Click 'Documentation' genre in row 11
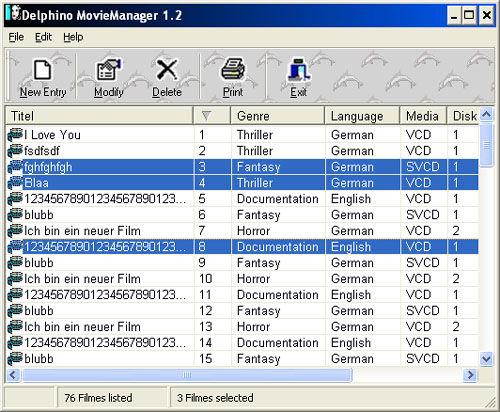 [x=278, y=295]
